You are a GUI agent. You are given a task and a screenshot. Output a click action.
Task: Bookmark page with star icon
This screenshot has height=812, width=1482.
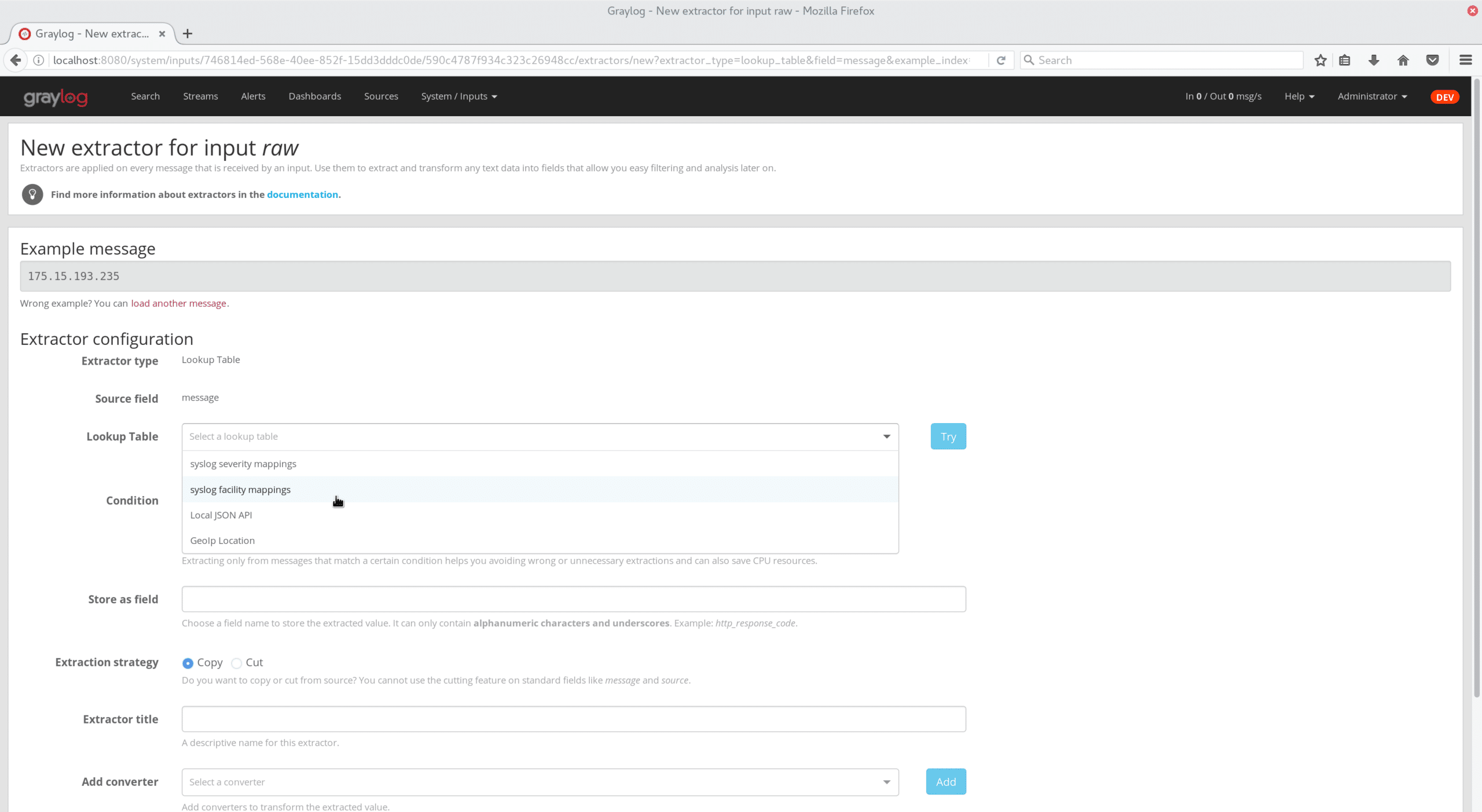coord(1320,60)
